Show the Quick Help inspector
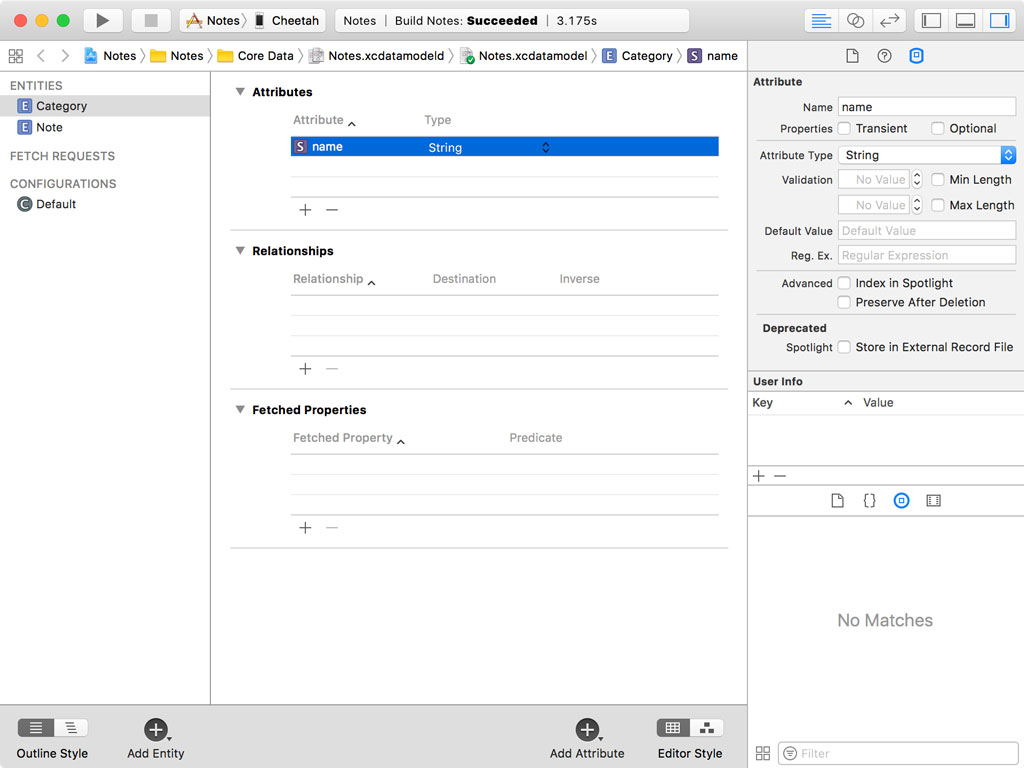1024x768 pixels. [x=884, y=56]
